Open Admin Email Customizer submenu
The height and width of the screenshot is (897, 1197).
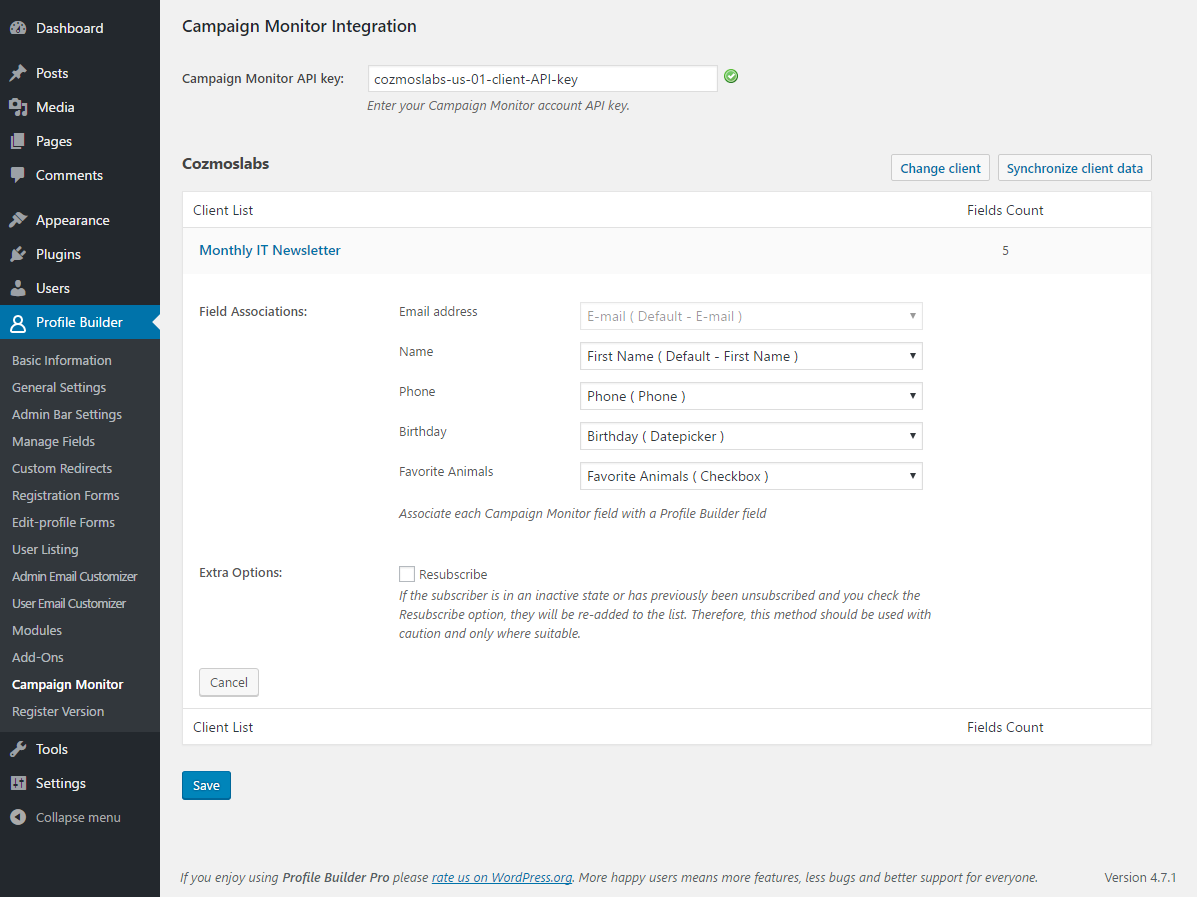[x=75, y=576]
